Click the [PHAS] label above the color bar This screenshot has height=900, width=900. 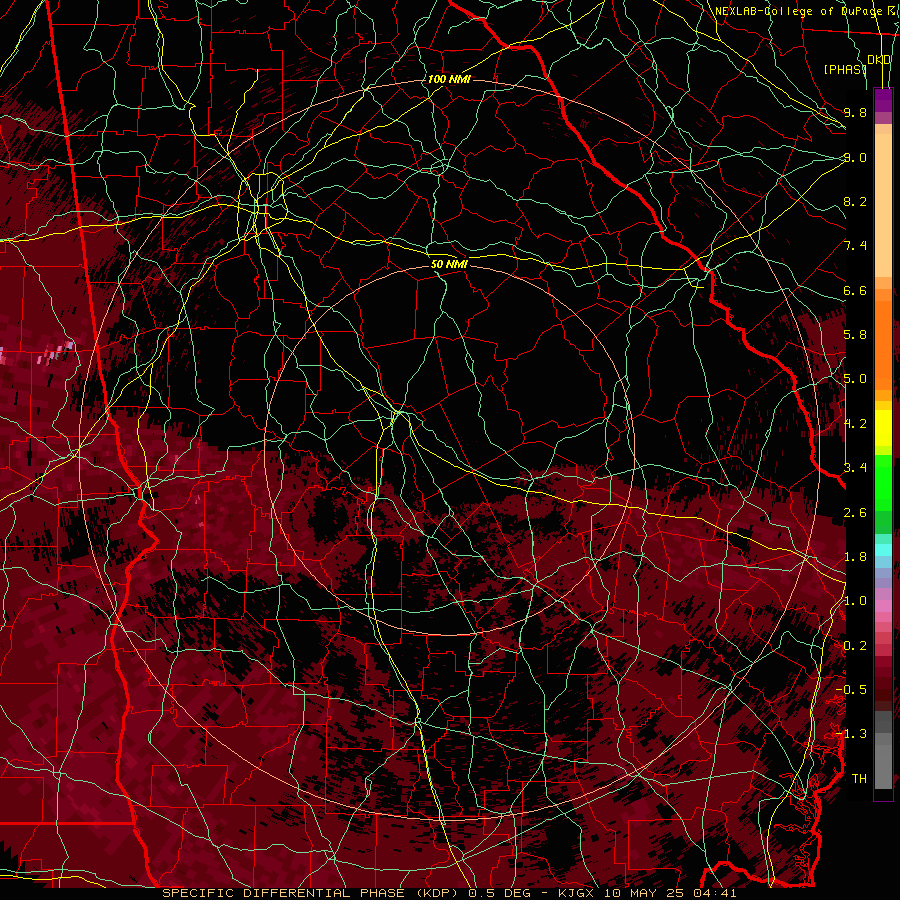pyautogui.click(x=845, y=69)
